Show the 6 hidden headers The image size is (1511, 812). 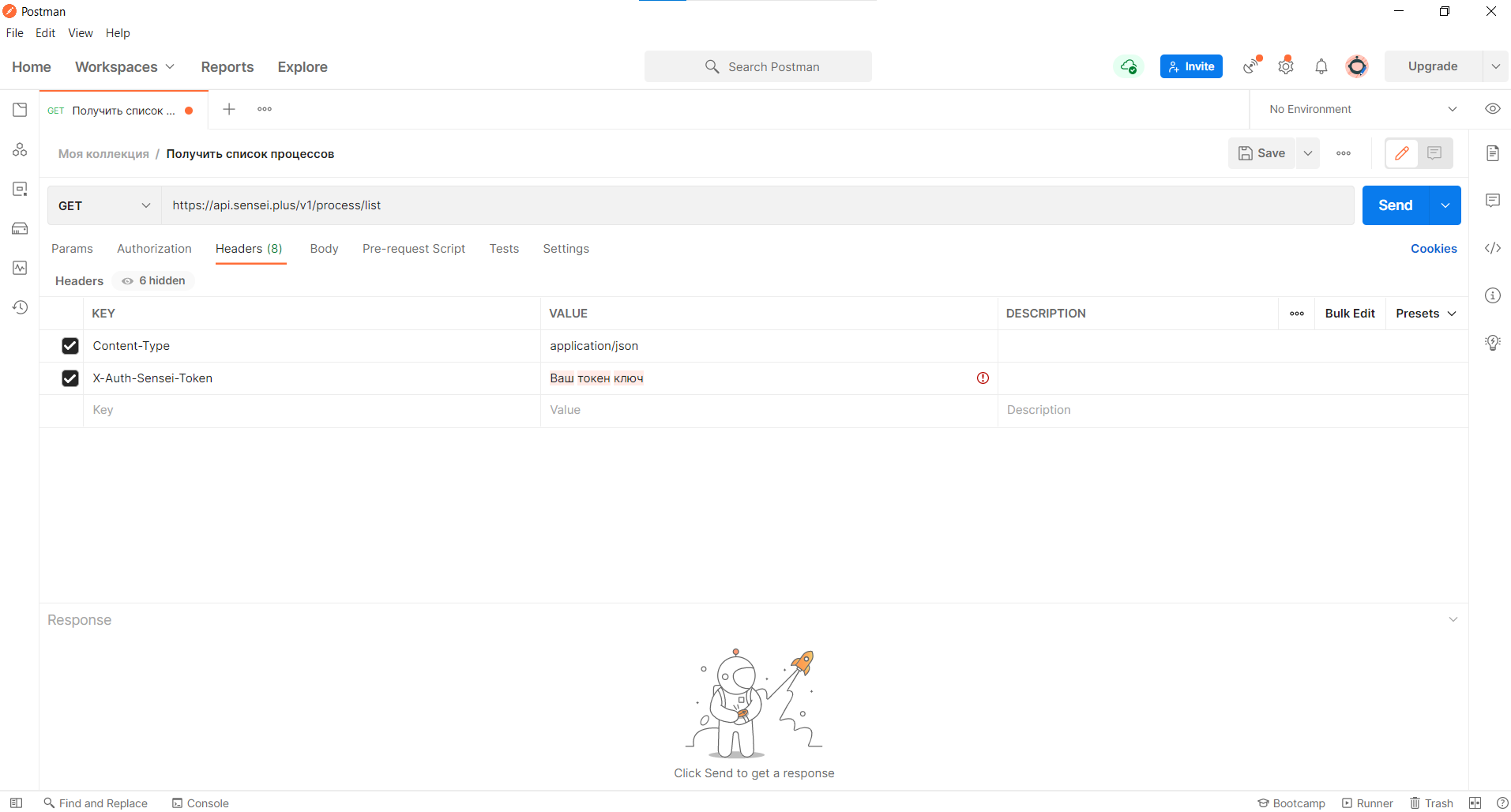coord(154,280)
